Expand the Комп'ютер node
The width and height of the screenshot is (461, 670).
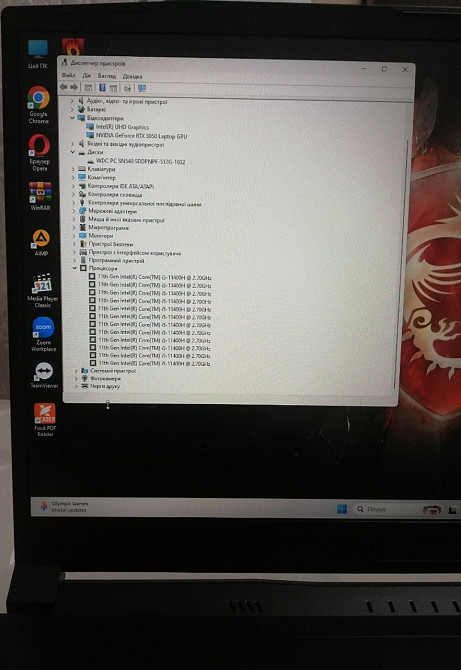point(73,177)
